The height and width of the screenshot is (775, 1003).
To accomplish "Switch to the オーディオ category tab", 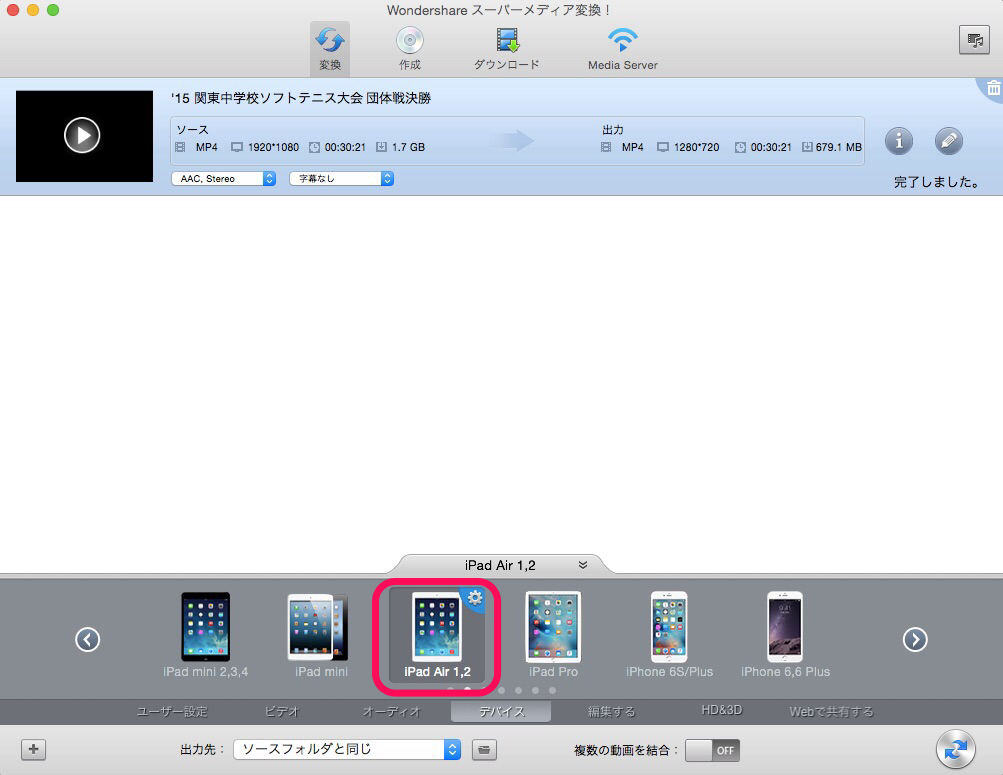I will pos(391,711).
